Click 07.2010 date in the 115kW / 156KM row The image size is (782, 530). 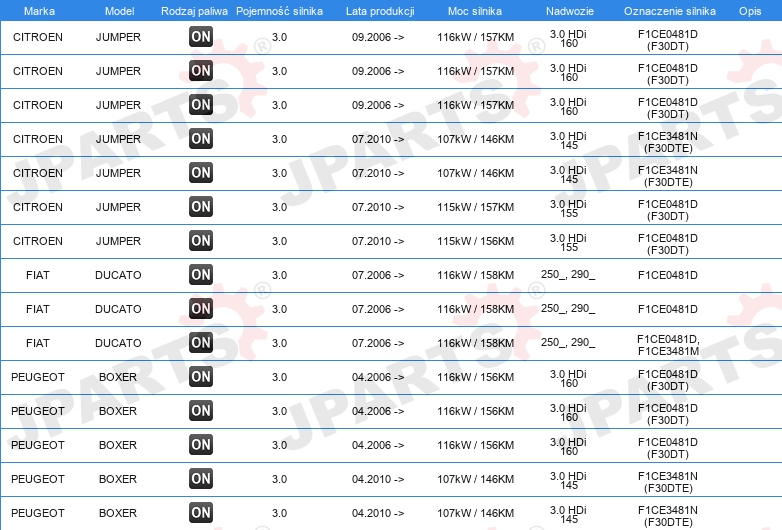(378, 241)
